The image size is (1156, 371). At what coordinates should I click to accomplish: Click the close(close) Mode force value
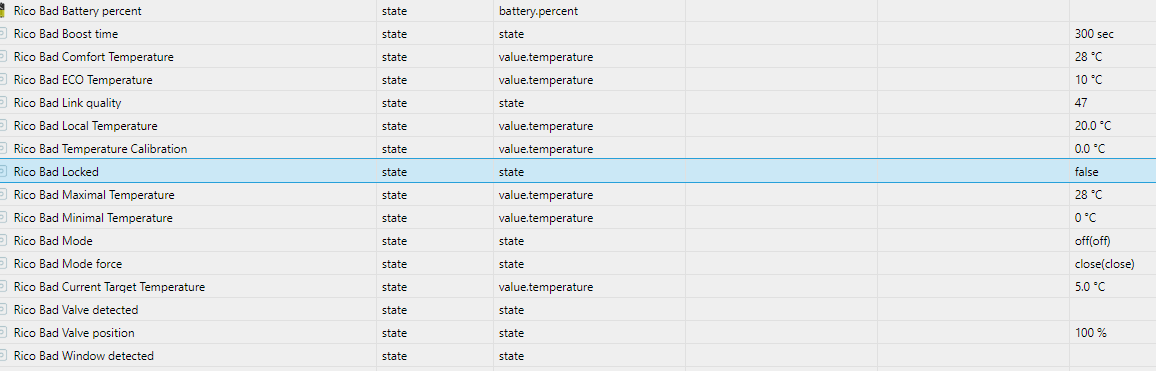tap(1104, 263)
